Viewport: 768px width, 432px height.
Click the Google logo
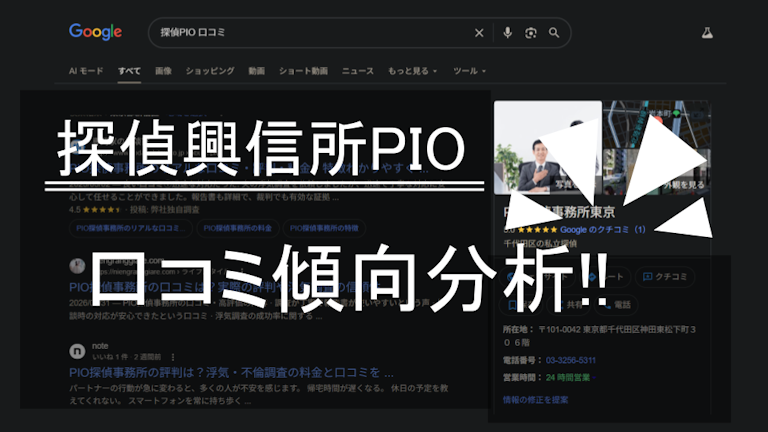[x=96, y=32]
